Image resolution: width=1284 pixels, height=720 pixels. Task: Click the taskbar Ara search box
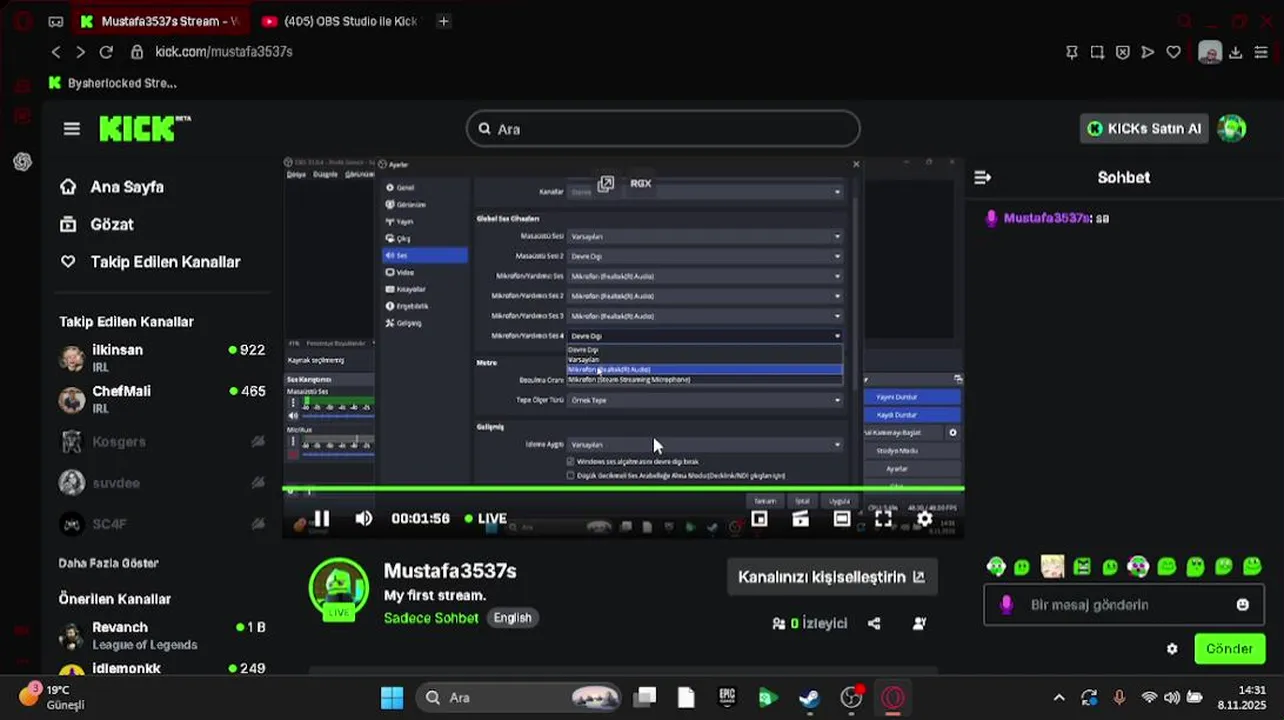518,698
